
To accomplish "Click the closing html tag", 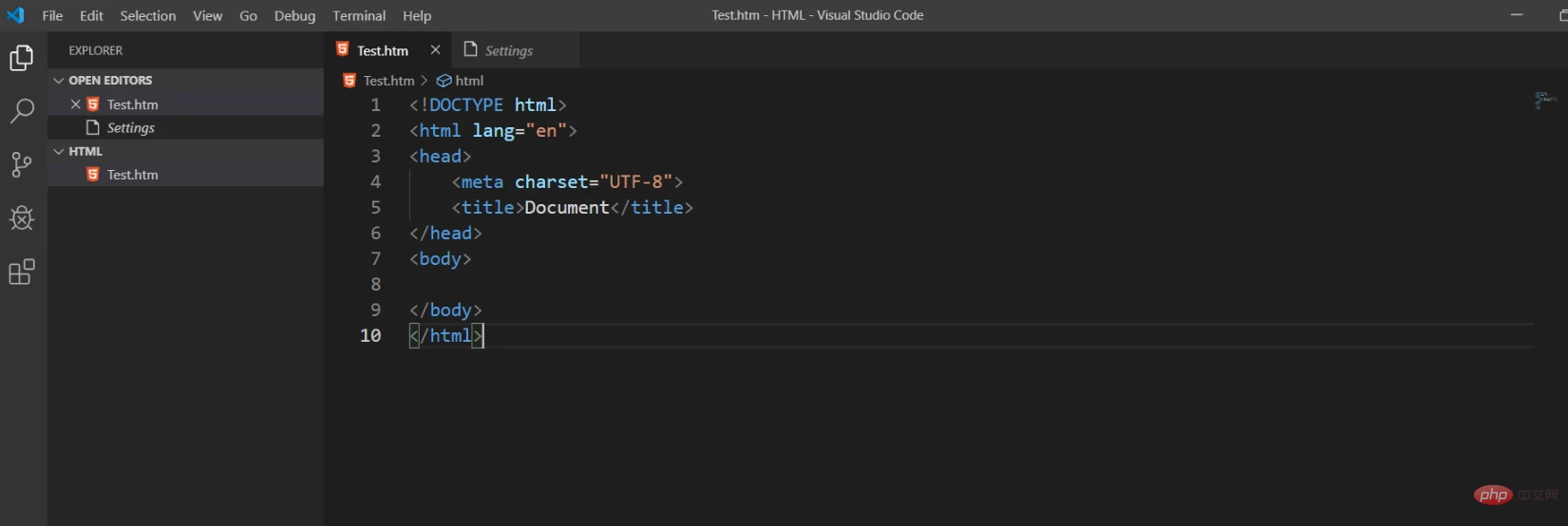I will click(x=446, y=335).
